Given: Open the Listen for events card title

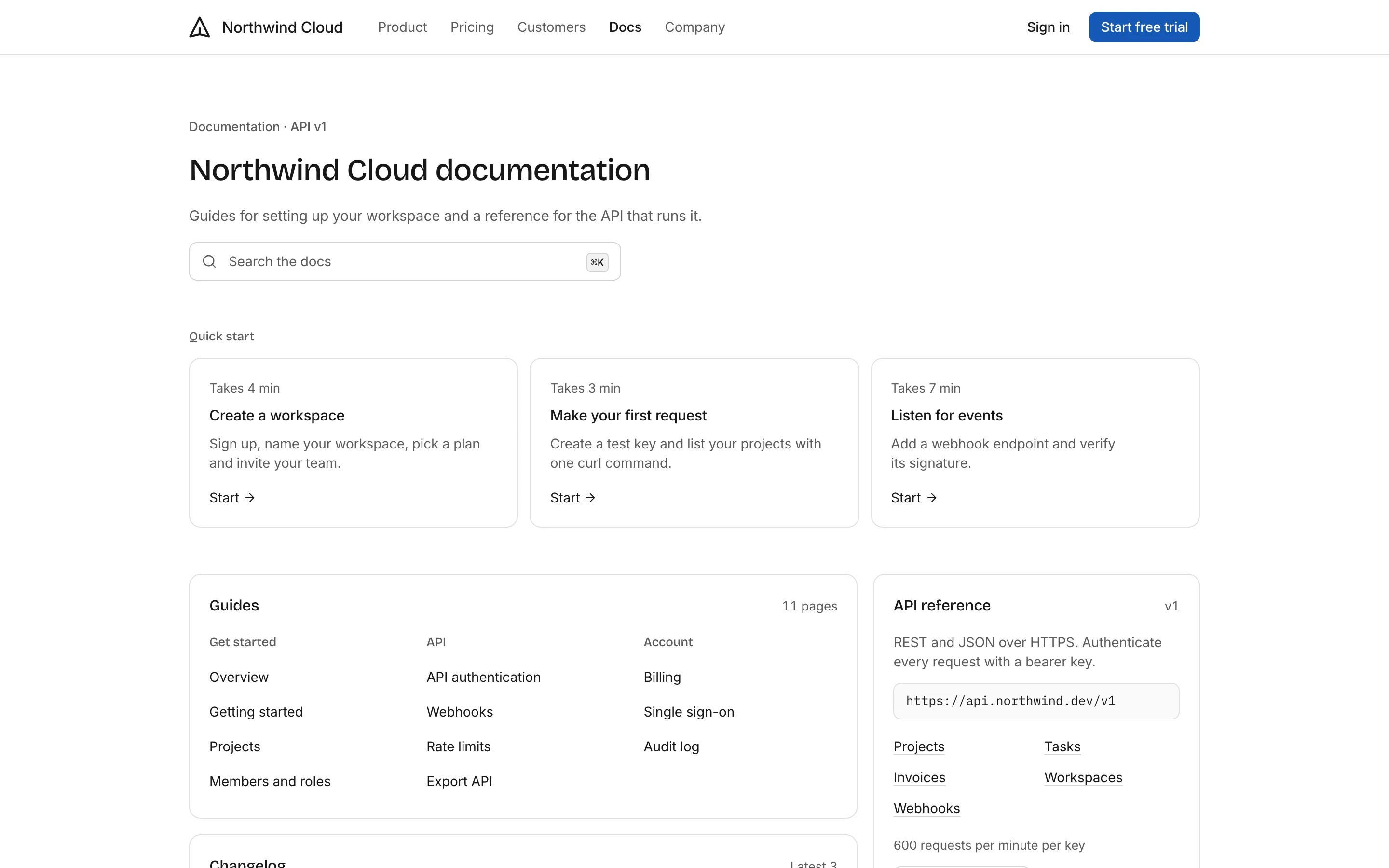Looking at the screenshot, I should click(946, 415).
